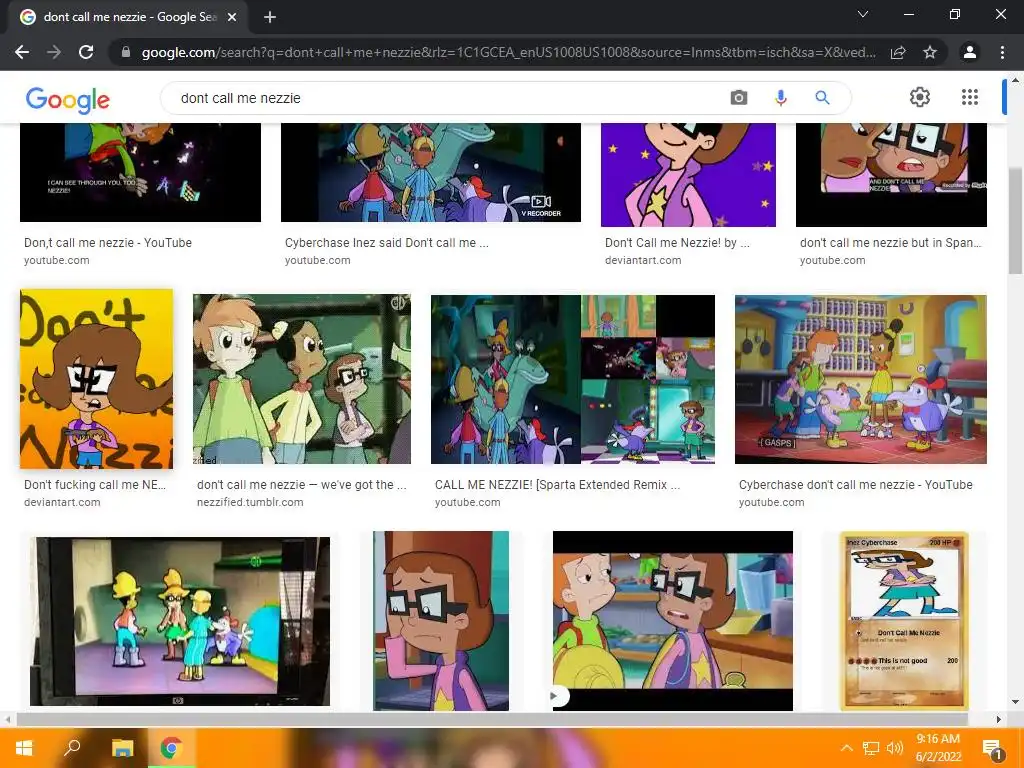Open the three kids tumblr thumbnail
The width and height of the screenshot is (1024, 768).
tap(302, 379)
